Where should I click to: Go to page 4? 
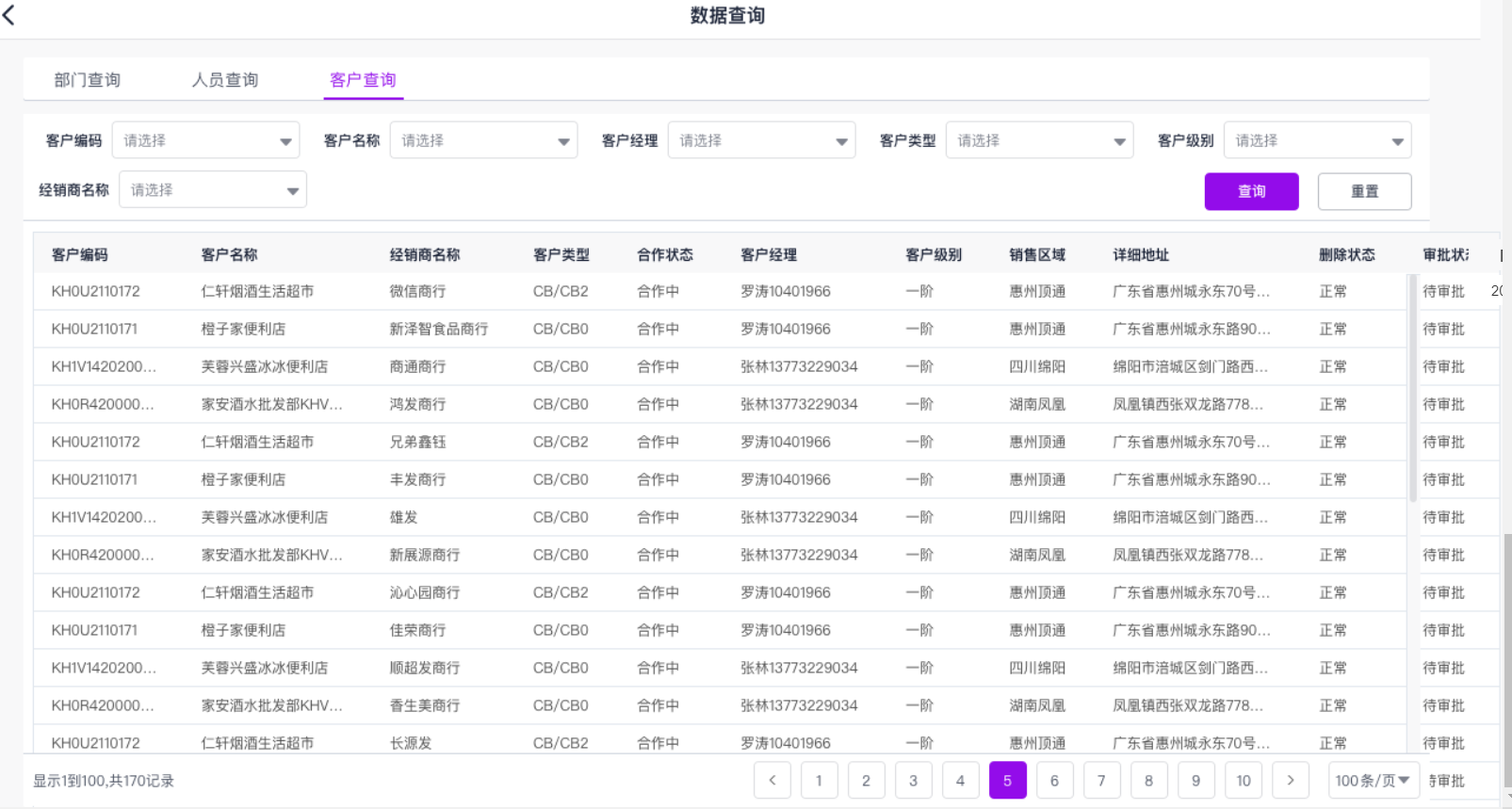point(961,781)
